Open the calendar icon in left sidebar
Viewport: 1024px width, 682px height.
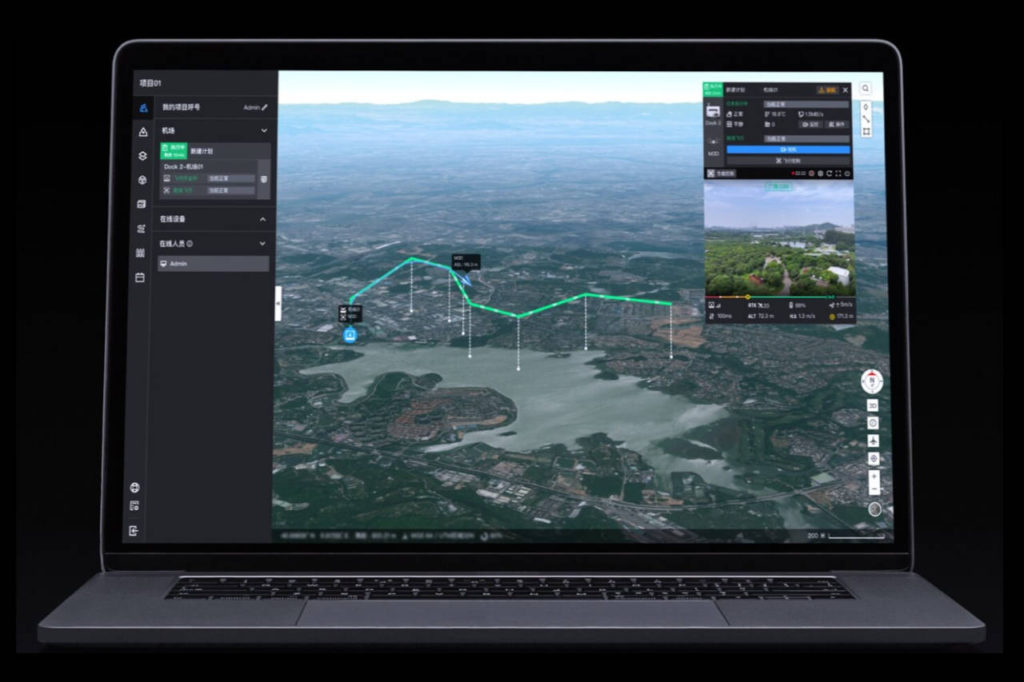pyautogui.click(x=140, y=277)
